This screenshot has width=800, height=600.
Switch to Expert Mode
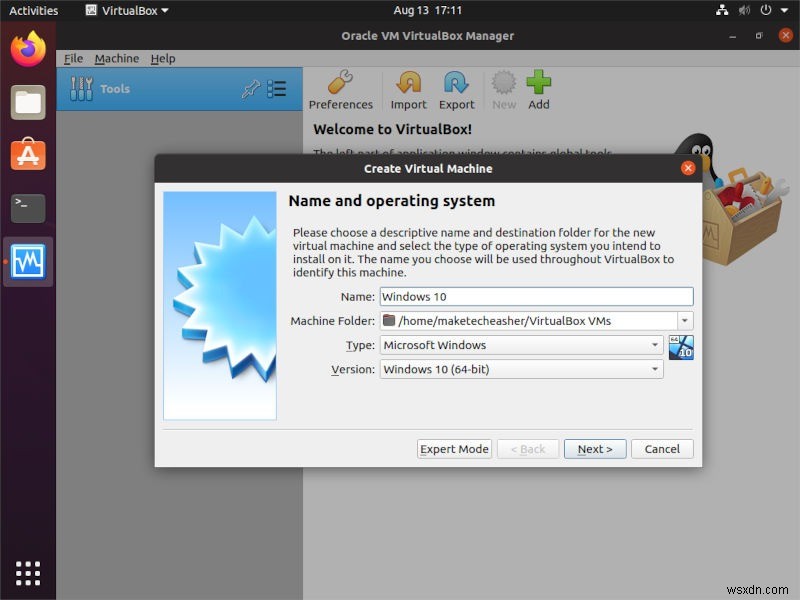point(454,449)
